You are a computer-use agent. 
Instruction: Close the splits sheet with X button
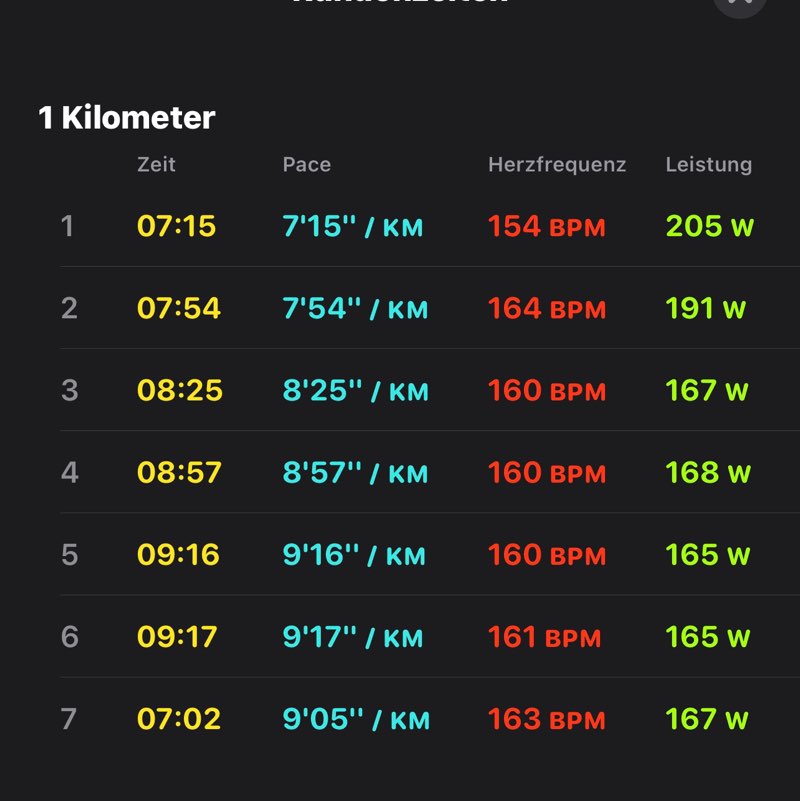click(740, 4)
